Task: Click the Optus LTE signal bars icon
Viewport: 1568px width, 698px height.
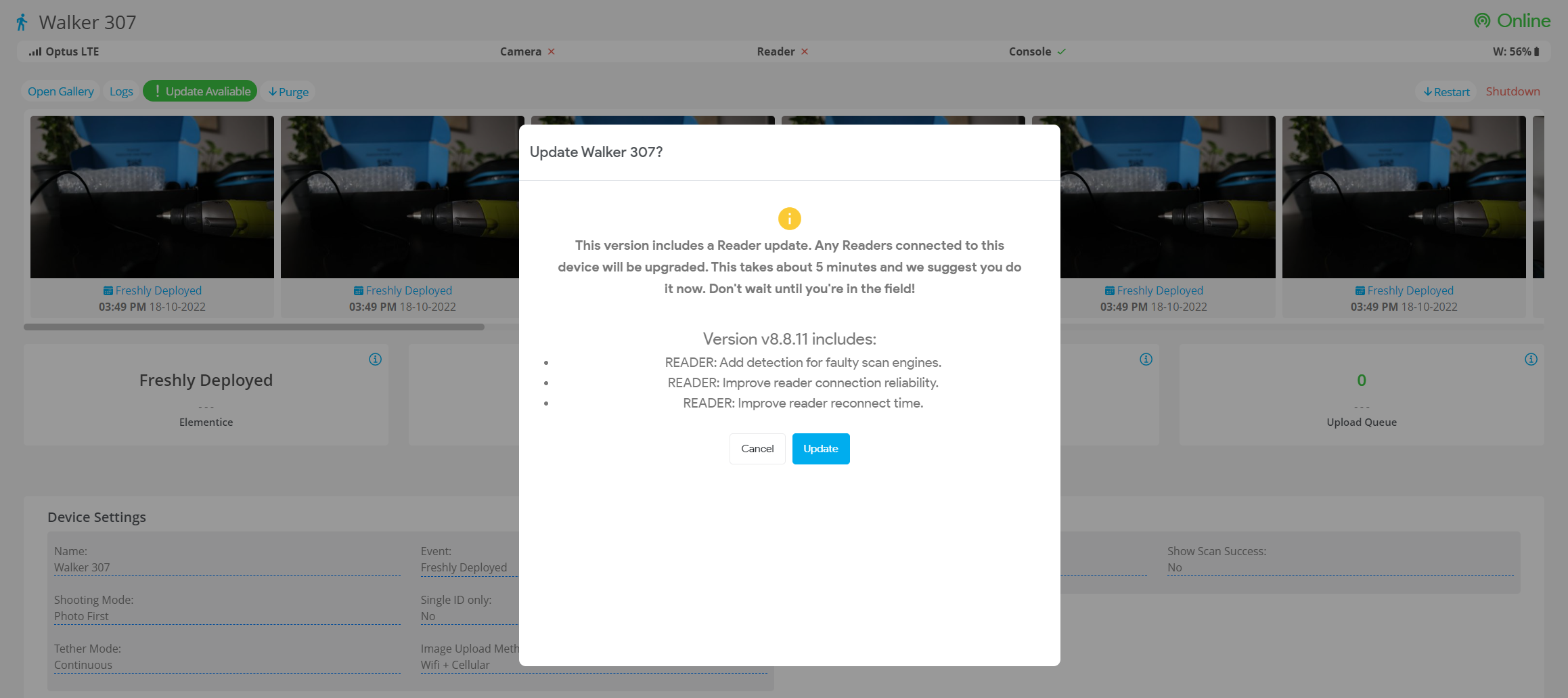Action: point(35,51)
